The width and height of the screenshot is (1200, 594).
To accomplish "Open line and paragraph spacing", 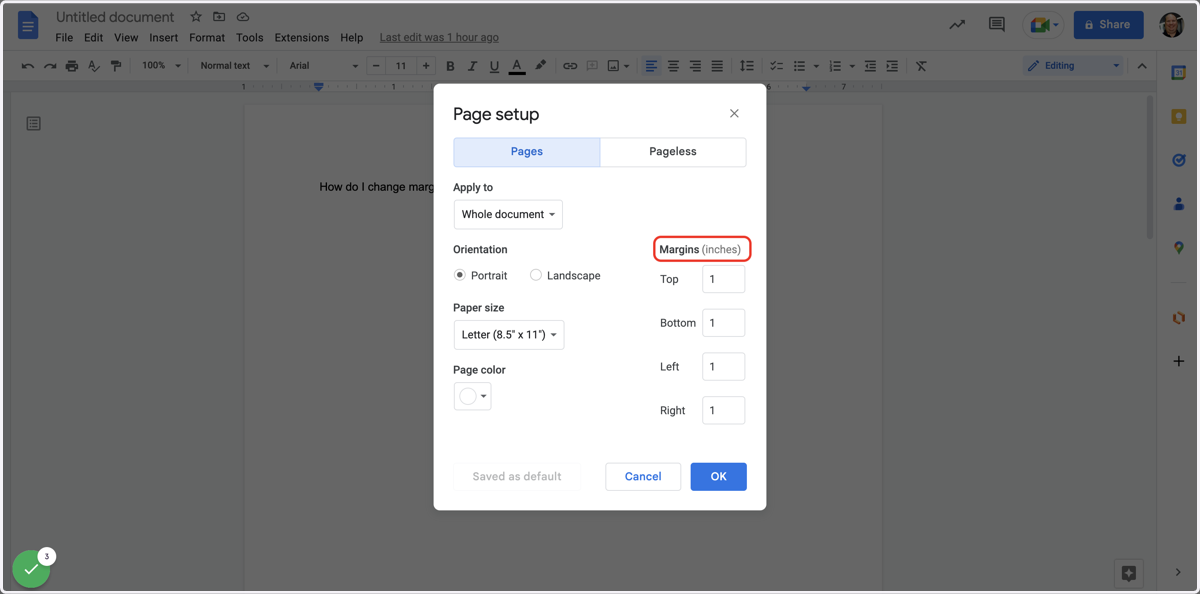I will 747,66.
